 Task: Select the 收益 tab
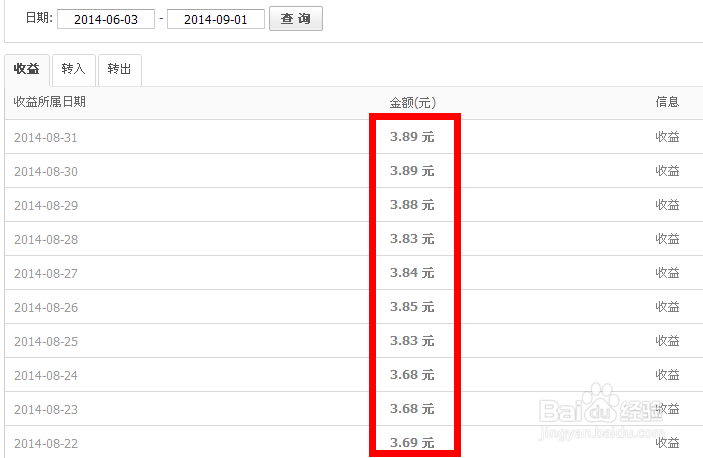coord(27,69)
